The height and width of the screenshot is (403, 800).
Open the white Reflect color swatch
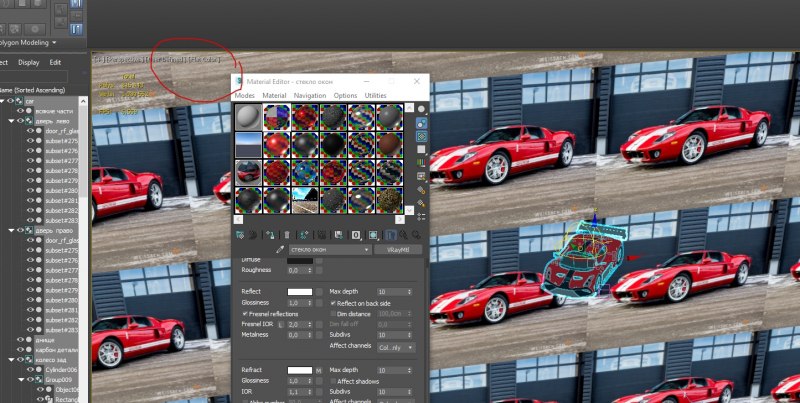(300, 292)
